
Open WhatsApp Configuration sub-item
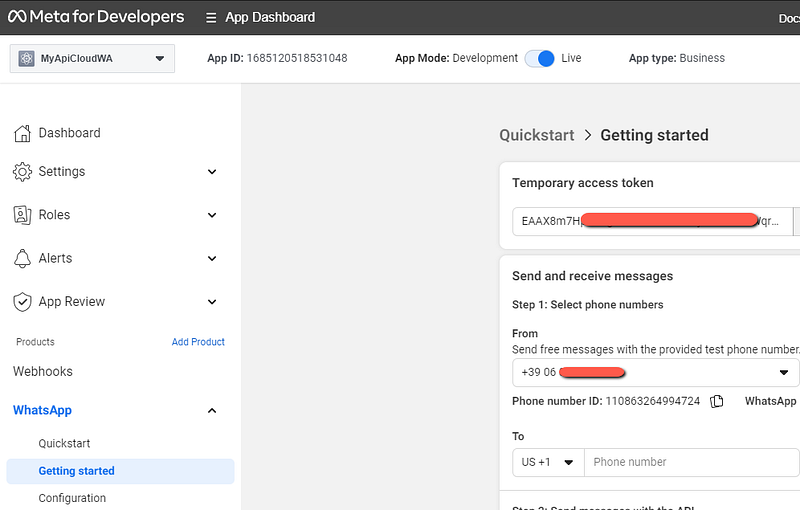point(72,498)
